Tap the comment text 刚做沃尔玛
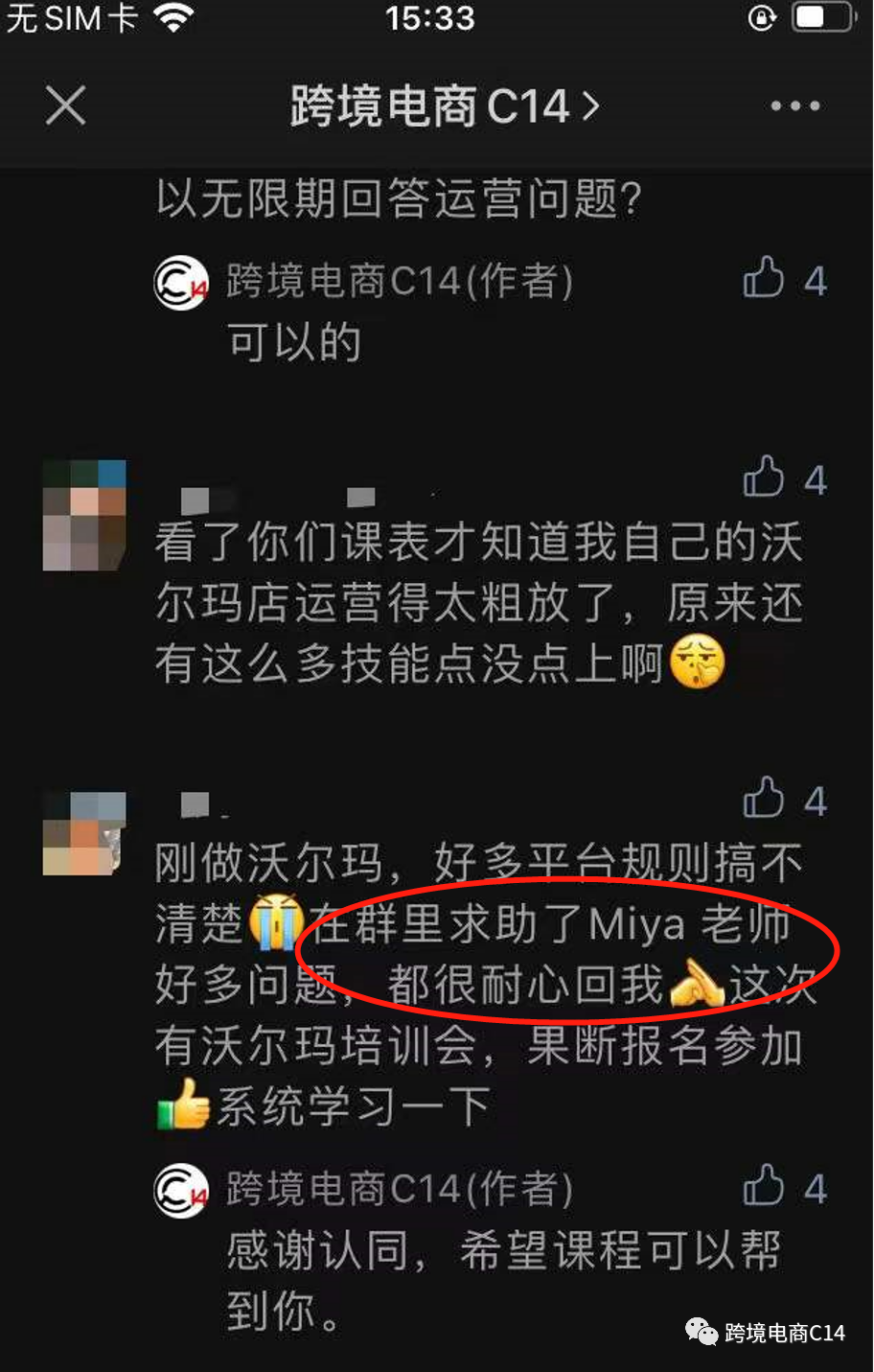Viewport: 874px width, 1372px height. pos(268,863)
